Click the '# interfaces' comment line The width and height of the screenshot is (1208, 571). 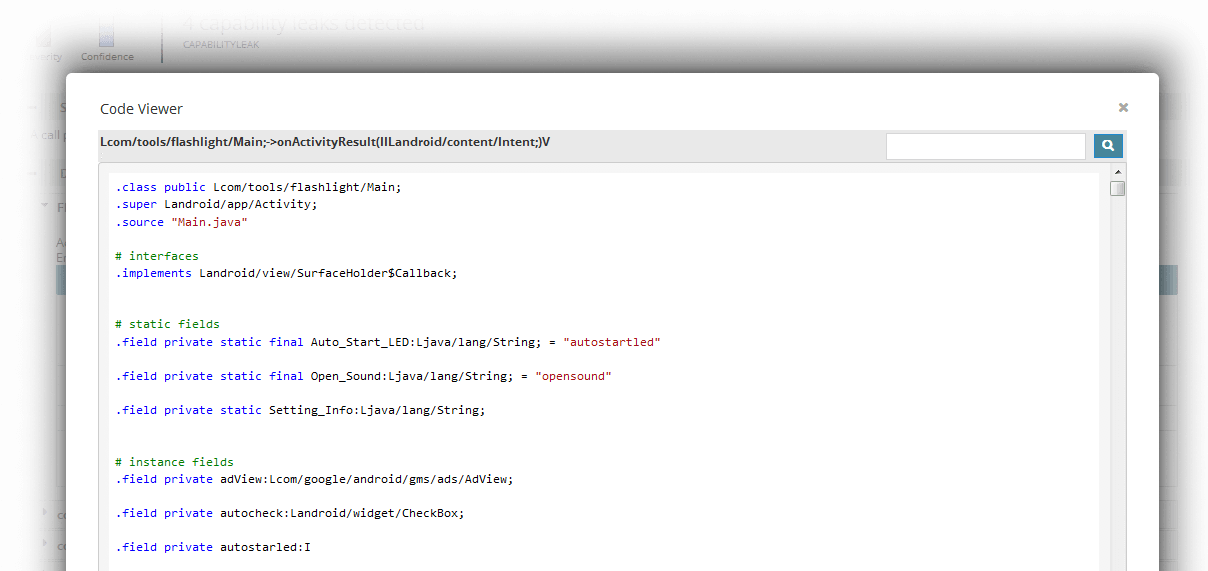(157, 256)
